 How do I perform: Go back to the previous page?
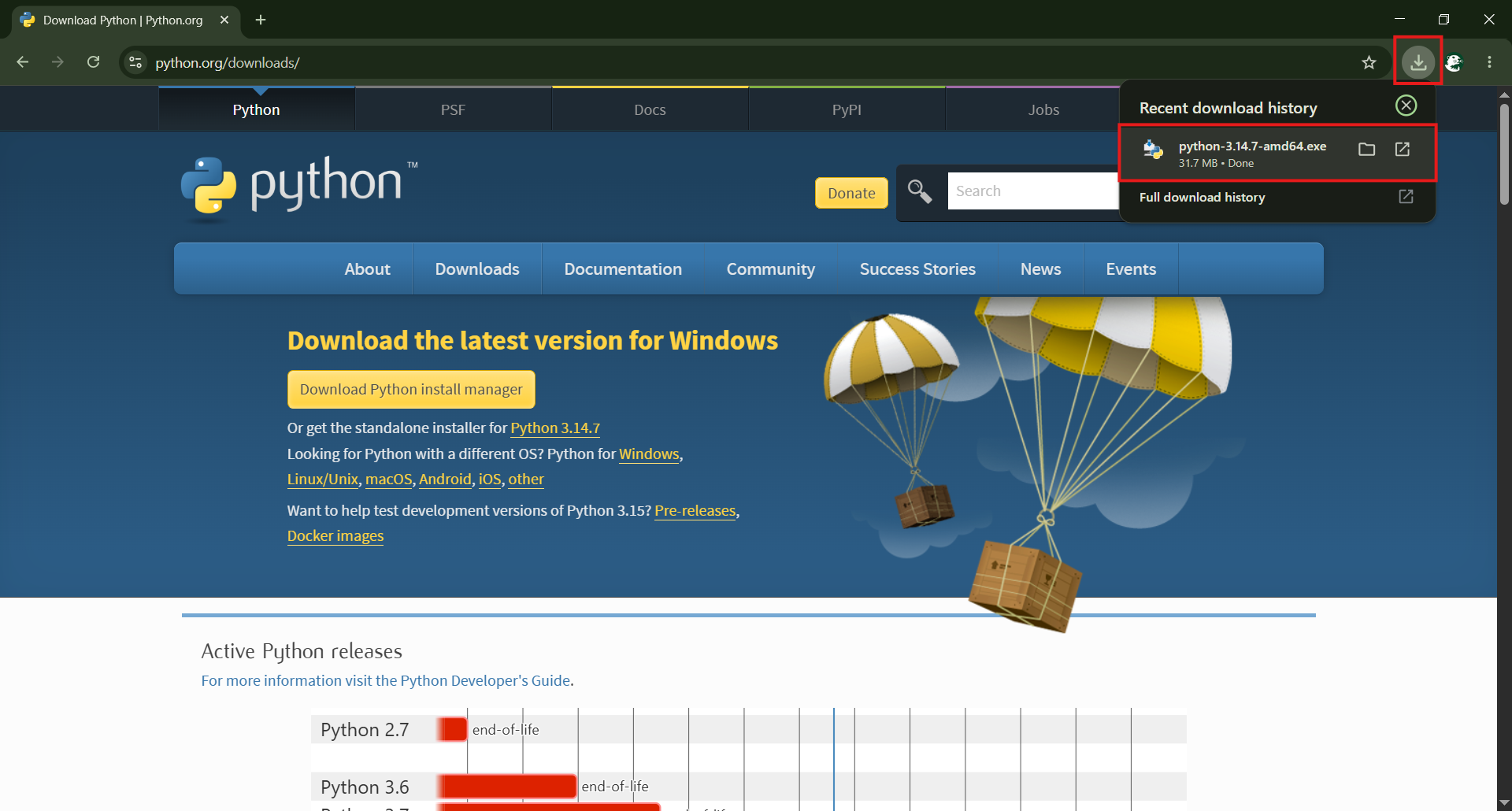point(22,62)
